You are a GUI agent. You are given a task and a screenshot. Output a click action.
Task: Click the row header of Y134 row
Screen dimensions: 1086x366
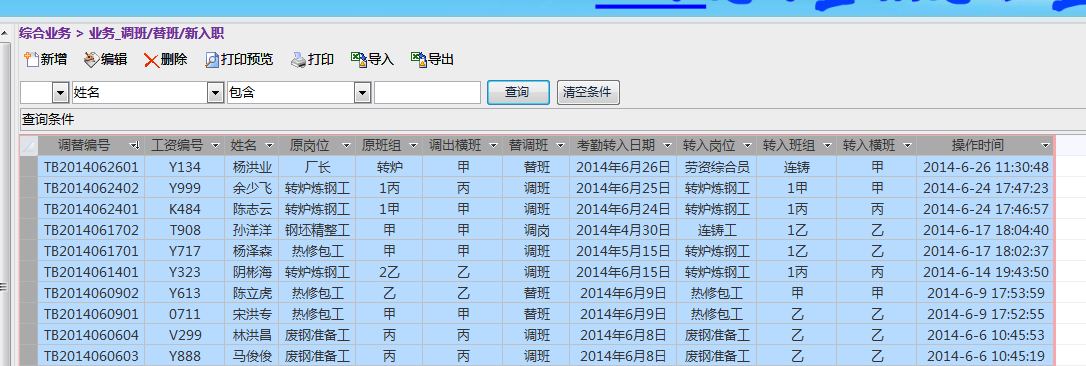tap(29, 167)
